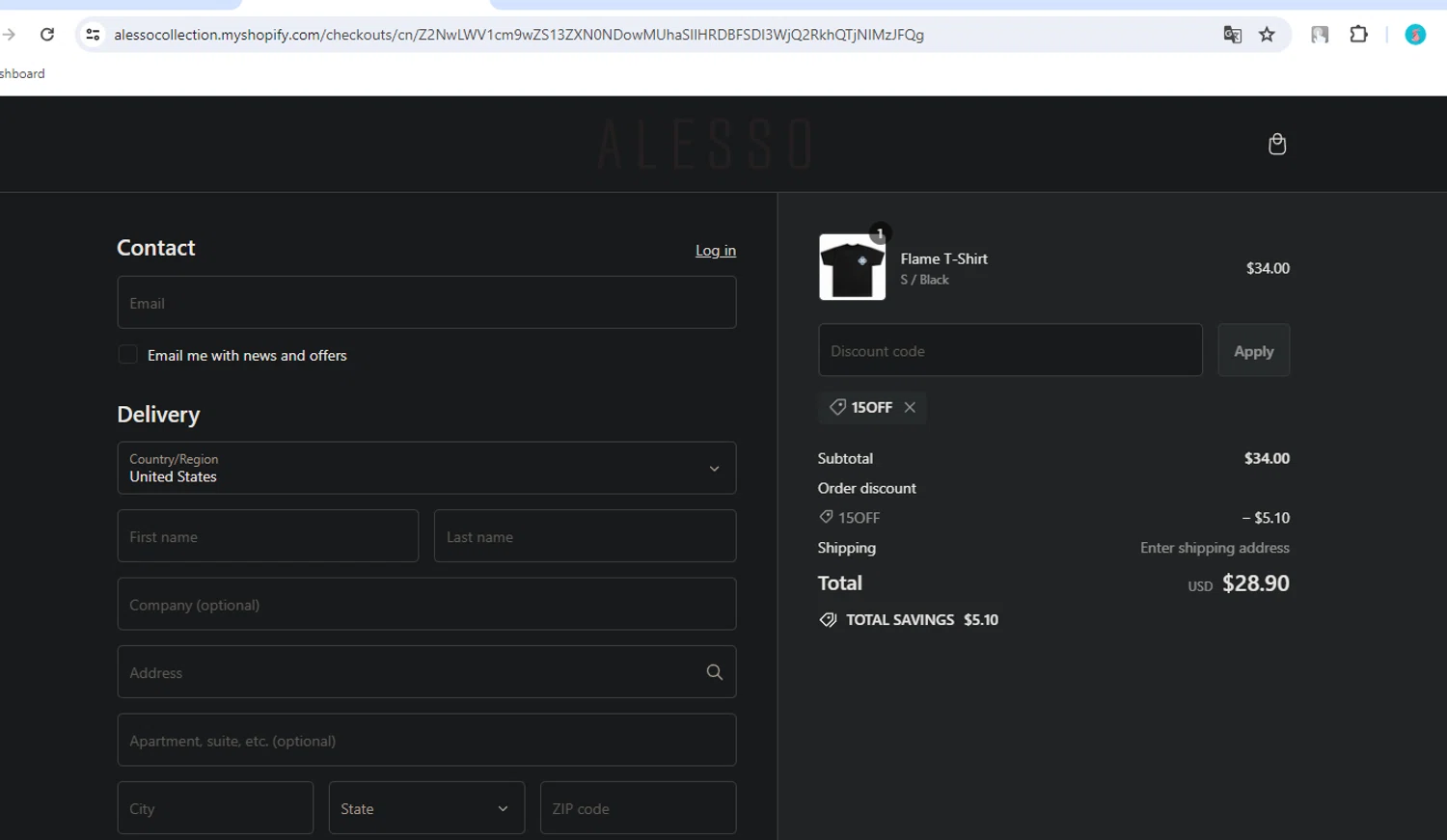Viewport: 1447px width, 840px height.
Task: Enable Email me with news and offers
Action: [127, 355]
